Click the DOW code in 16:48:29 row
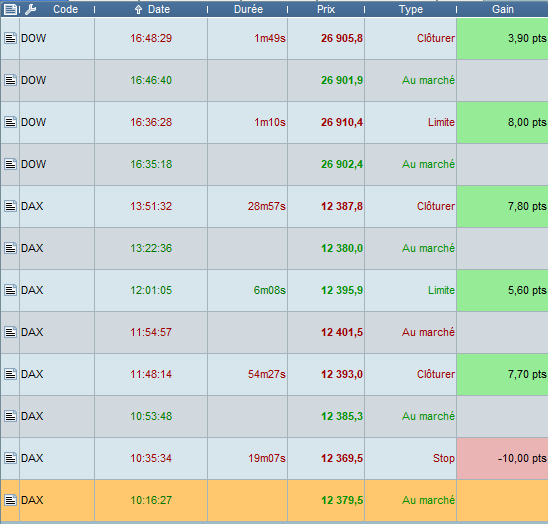This screenshot has width=548, height=524. click(x=33, y=38)
